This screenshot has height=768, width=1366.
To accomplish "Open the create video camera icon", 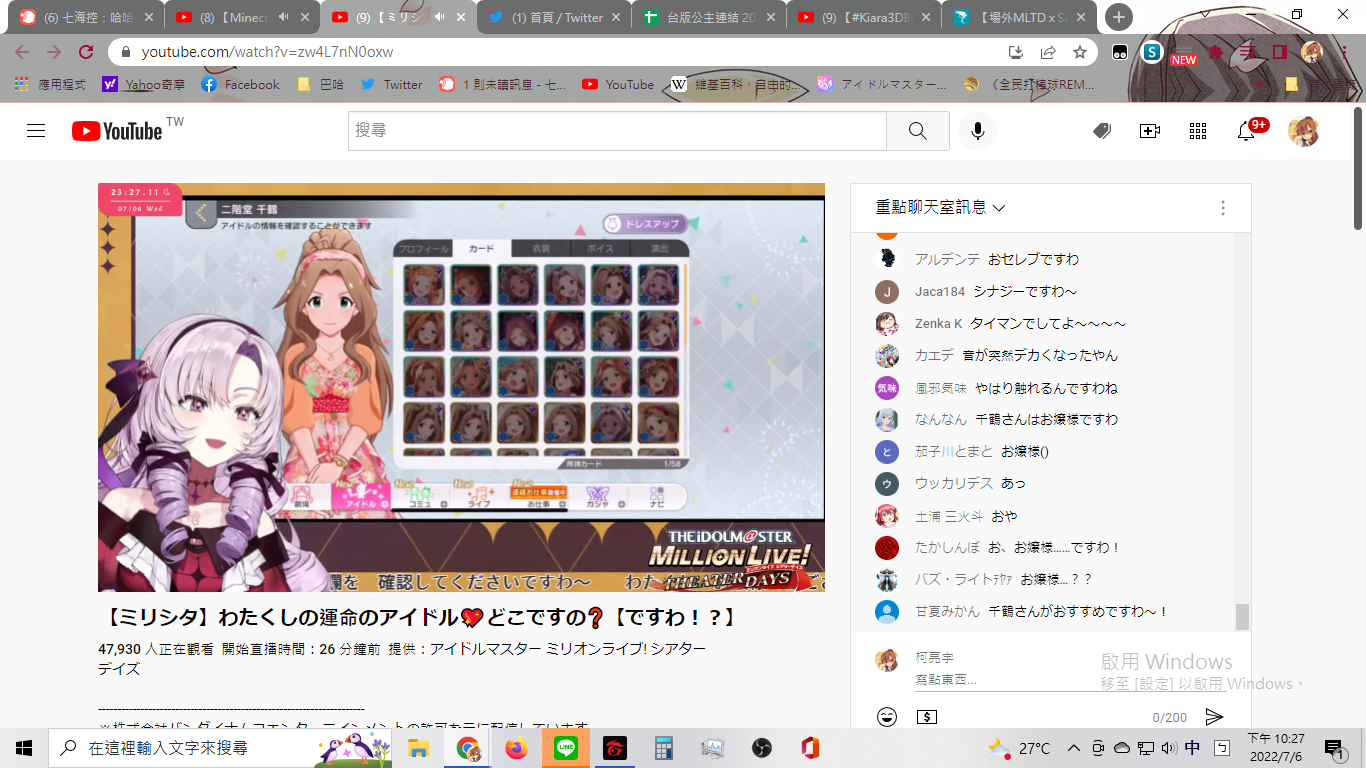I will tap(1150, 131).
